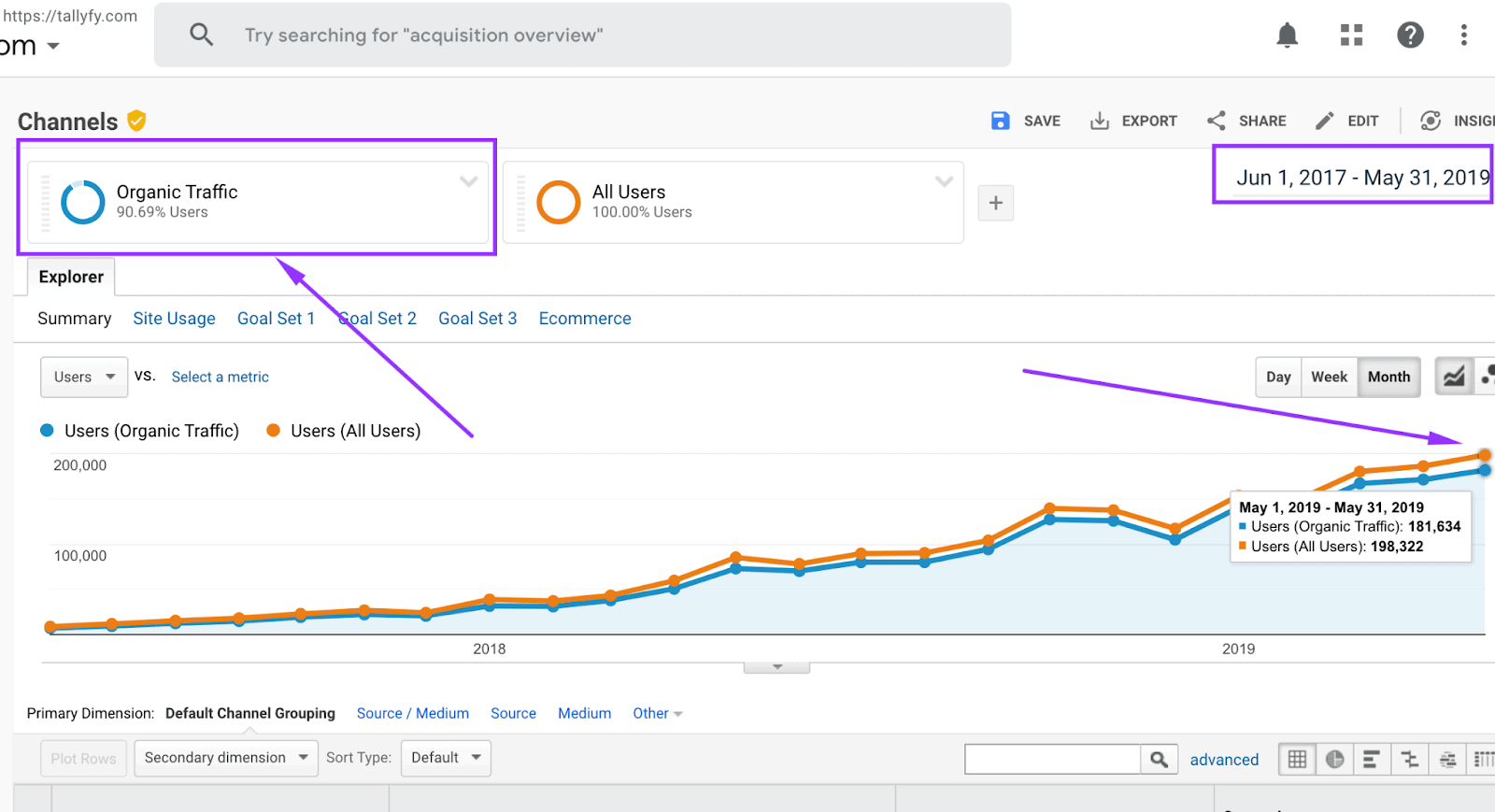Open the Users metric dropdown

click(84, 377)
